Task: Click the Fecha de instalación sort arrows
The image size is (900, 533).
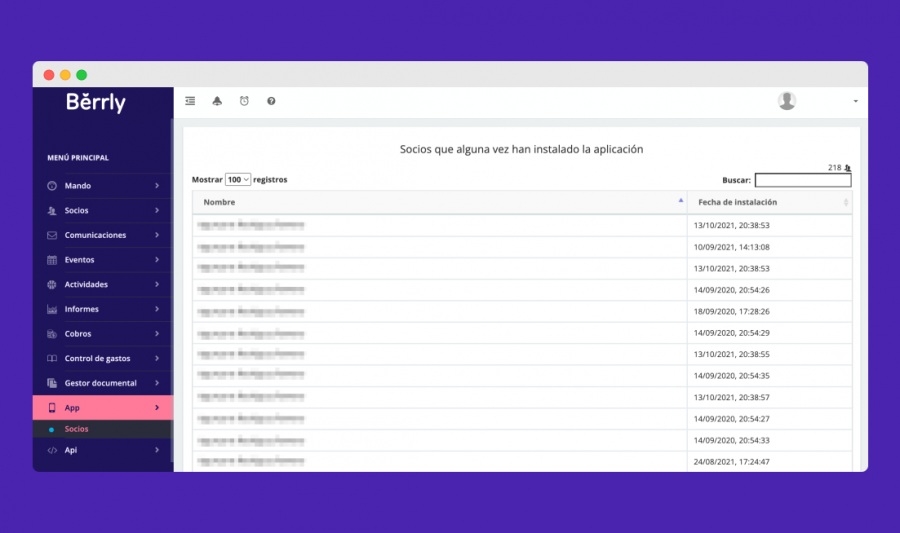Action: pos(845,203)
